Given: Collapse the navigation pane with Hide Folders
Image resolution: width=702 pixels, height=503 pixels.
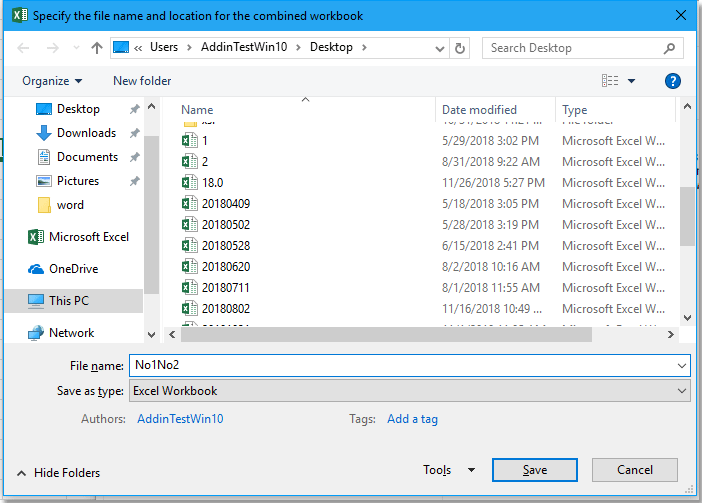Looking at the screenshot, I should point(58,473).
